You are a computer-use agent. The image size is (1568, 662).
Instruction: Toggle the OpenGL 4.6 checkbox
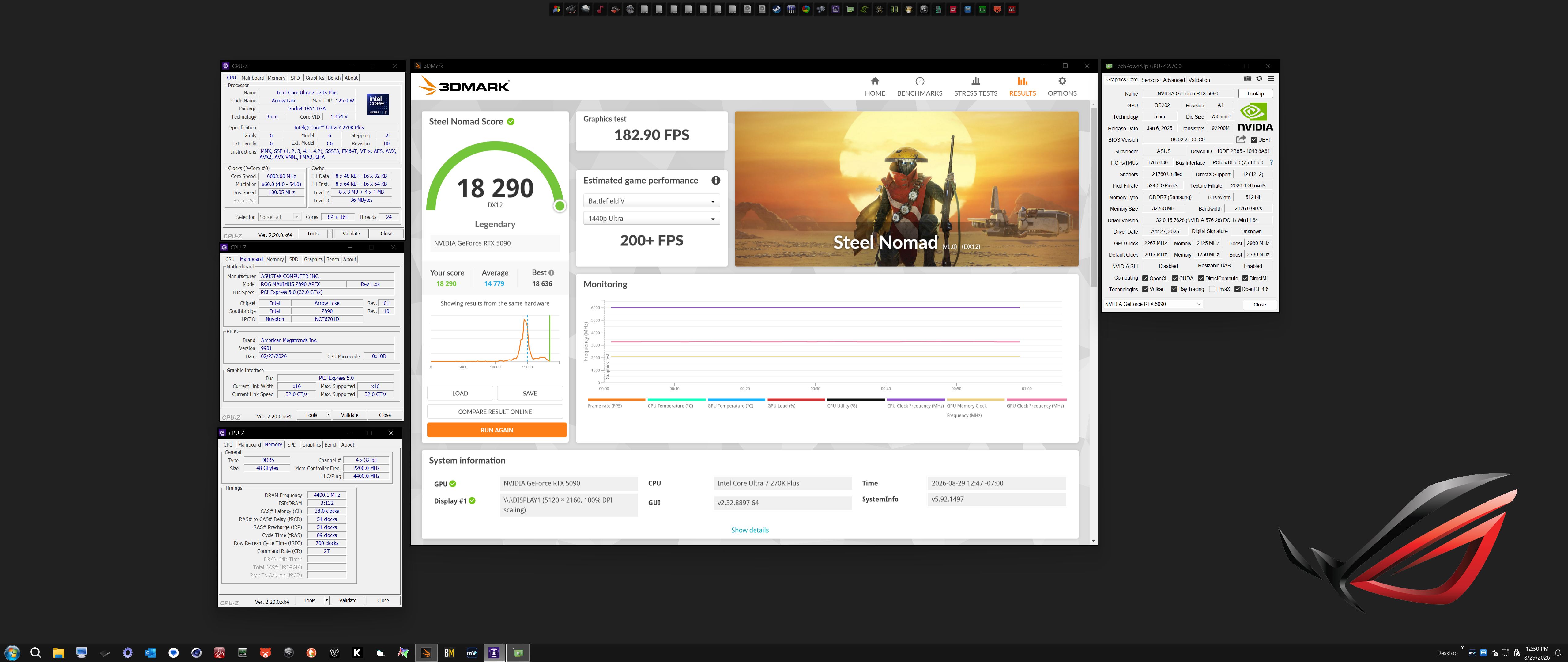coord(1238,289)
